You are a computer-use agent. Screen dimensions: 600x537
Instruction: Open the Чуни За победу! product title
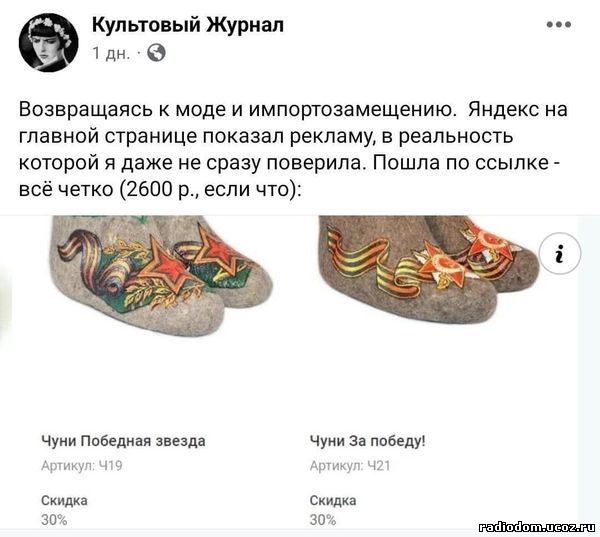367,441
